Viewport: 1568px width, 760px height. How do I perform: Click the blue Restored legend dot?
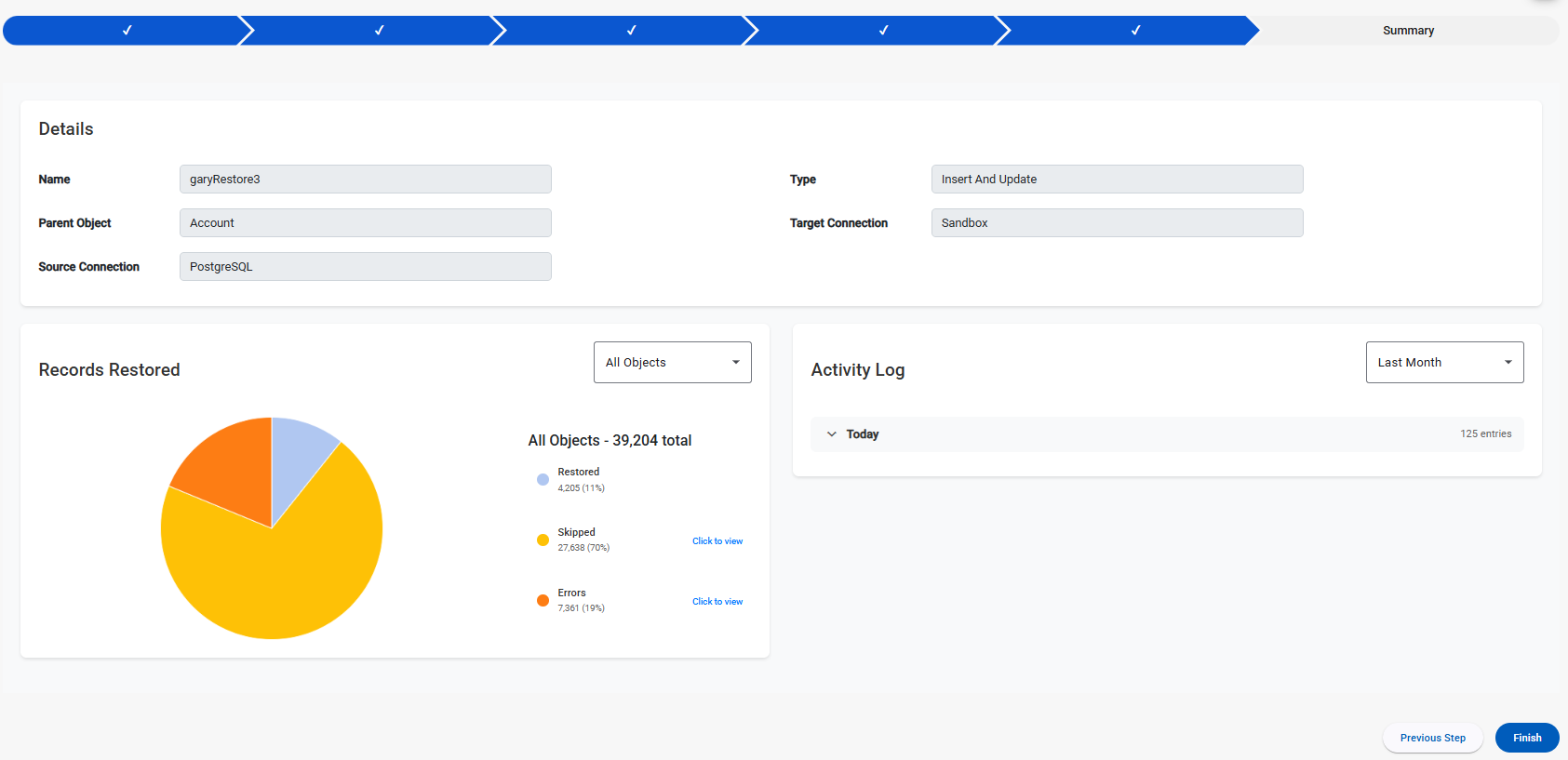pyautogui.click(x=543, y=480)
